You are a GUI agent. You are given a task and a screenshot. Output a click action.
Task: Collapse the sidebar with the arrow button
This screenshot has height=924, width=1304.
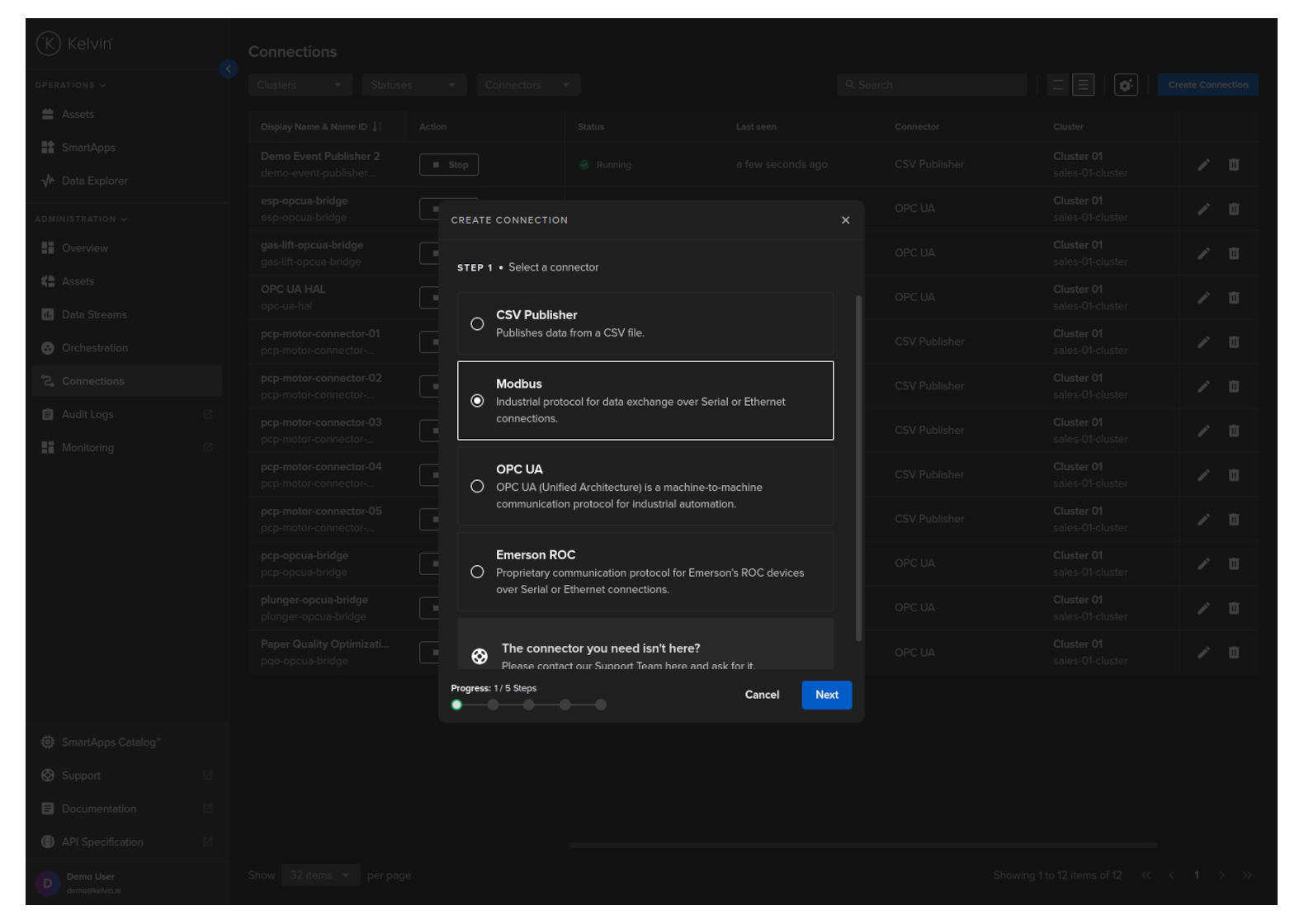tap(229, 69)
